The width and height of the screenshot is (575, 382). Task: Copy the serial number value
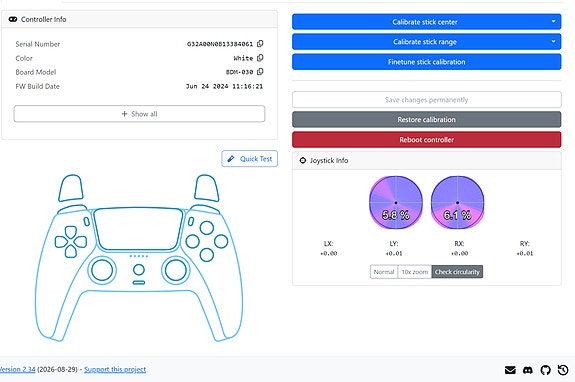point(260,44)
